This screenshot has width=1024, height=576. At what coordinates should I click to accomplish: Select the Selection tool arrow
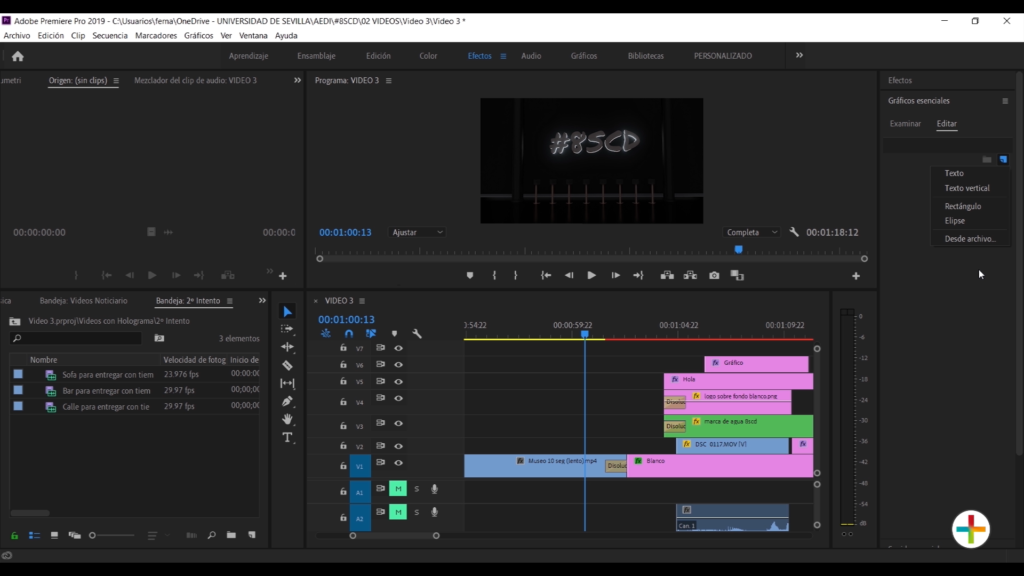(x=287, y=312)
